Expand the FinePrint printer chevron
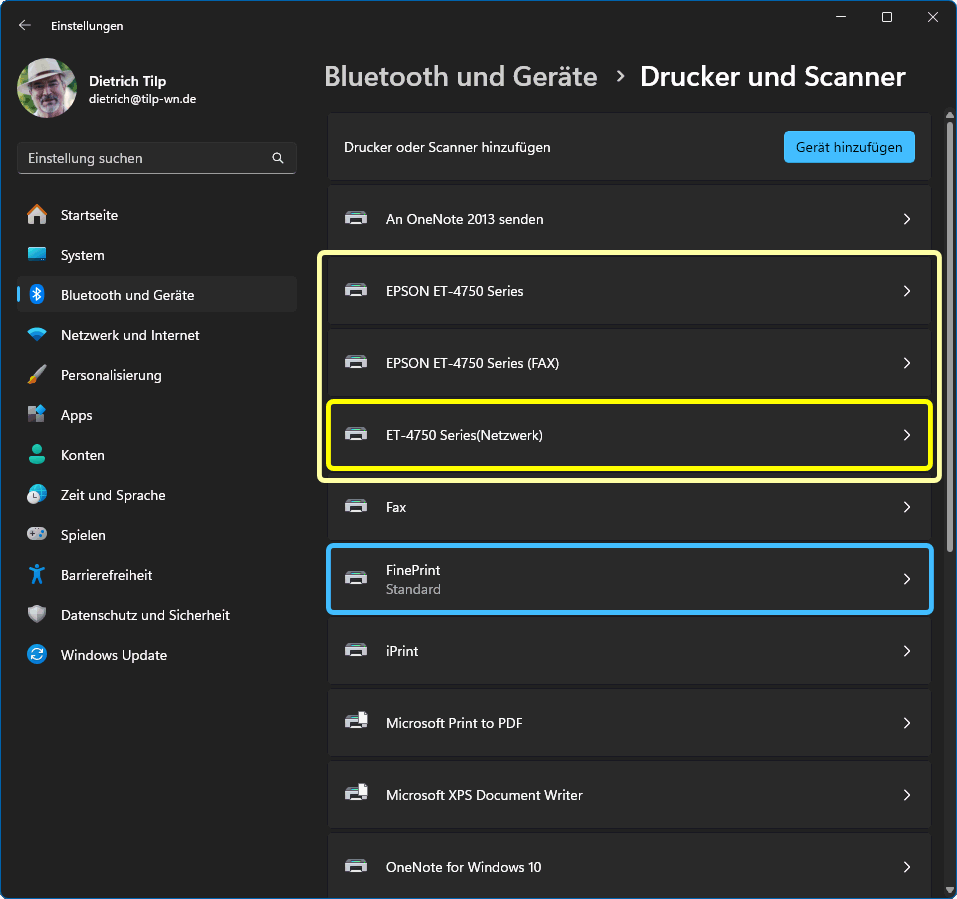The width and height of the screenshot is (957, 899). pos(907,579)
